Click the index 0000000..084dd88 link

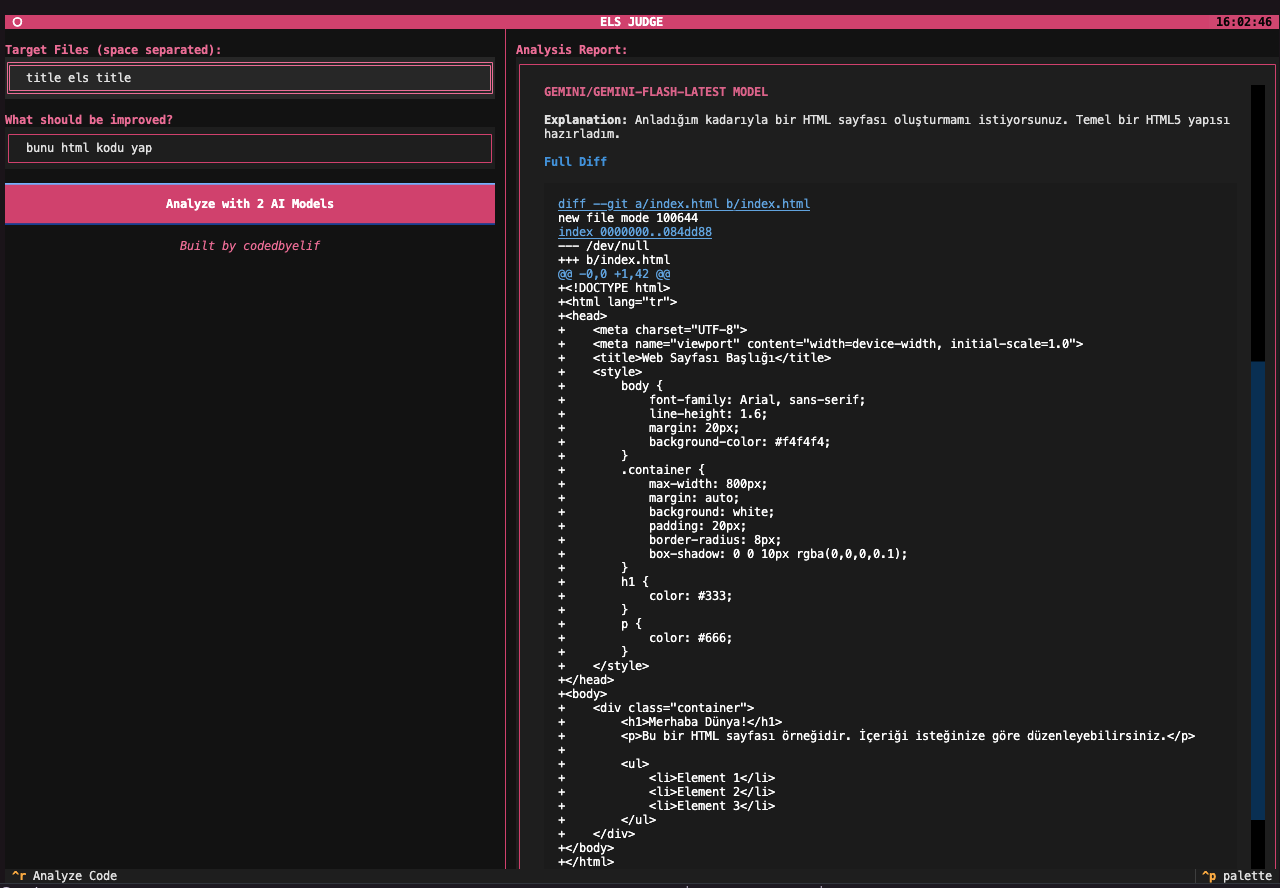tap(634, 232)
